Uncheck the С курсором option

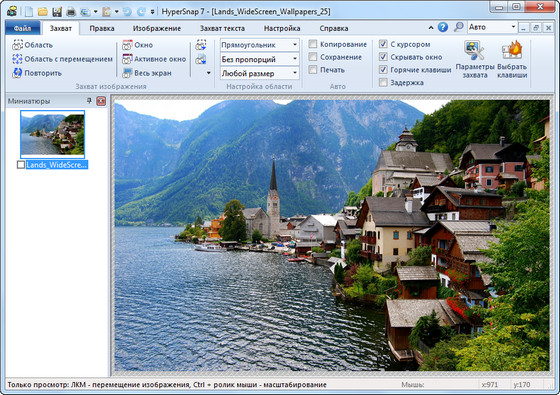click(383, 44)
